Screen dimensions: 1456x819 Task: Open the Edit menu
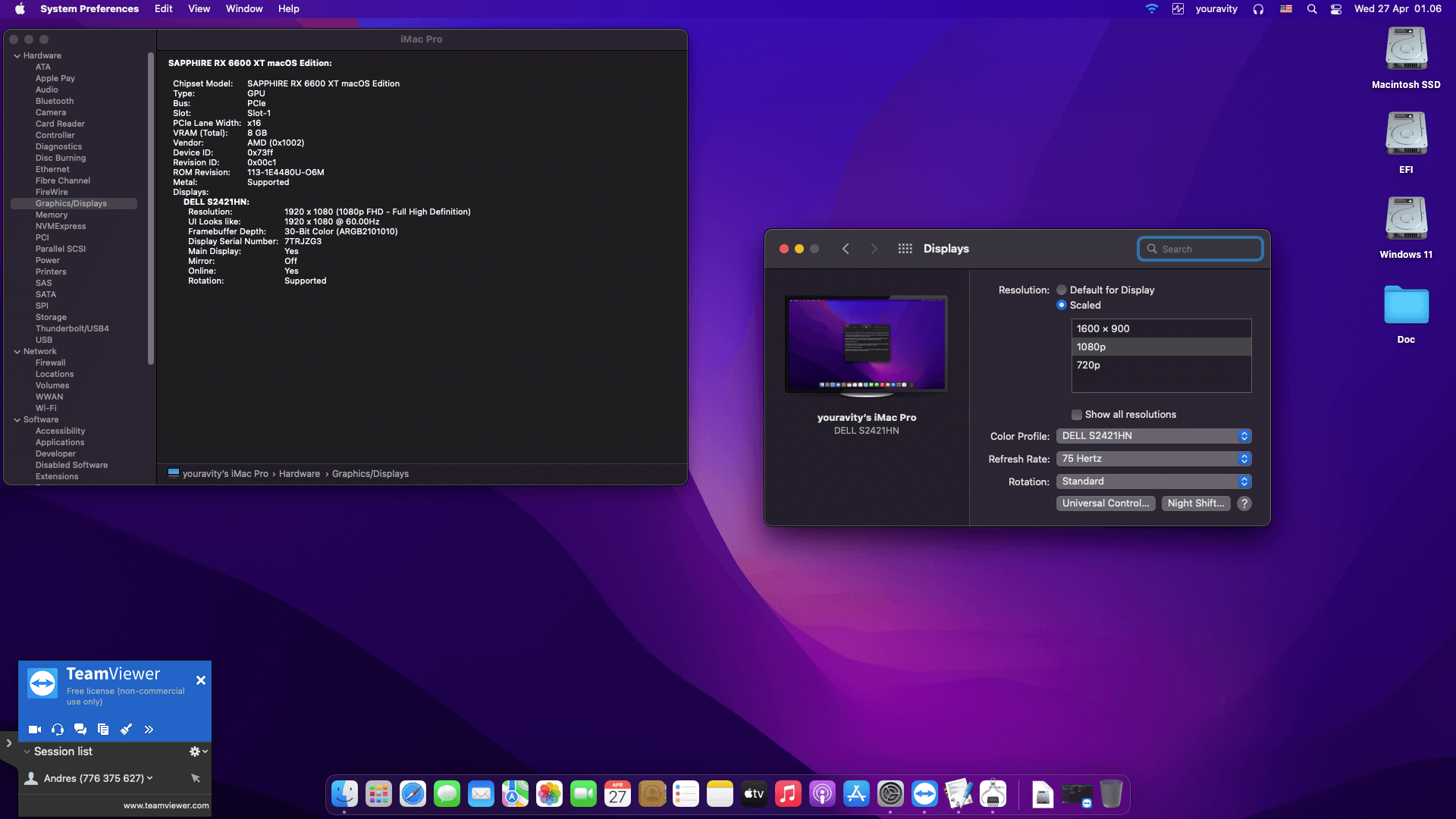pos(163,9)
